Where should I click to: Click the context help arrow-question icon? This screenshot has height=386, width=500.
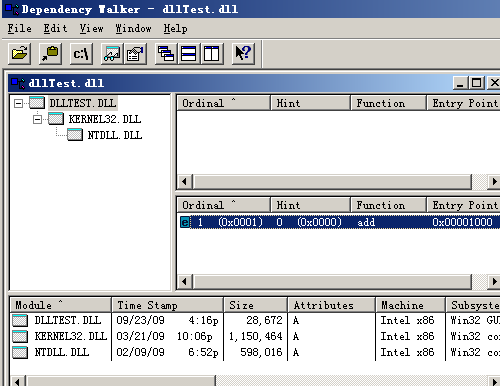pos(243,54)
